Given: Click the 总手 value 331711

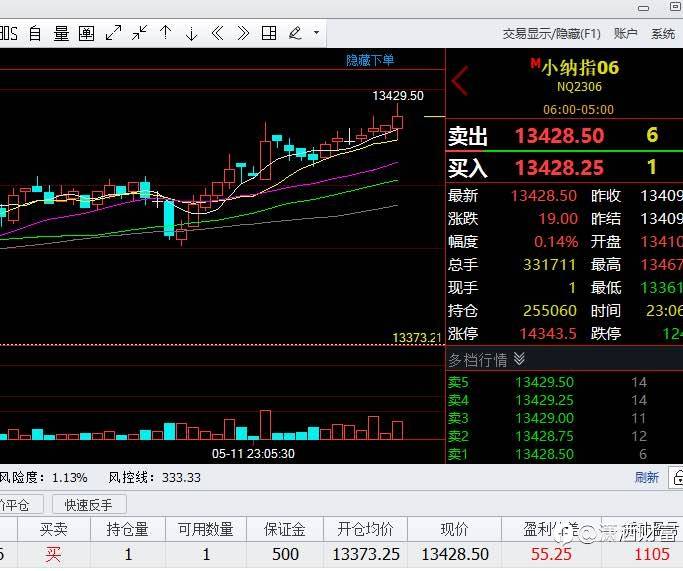Looking at the screenshot, I should (x=549, y=265).
